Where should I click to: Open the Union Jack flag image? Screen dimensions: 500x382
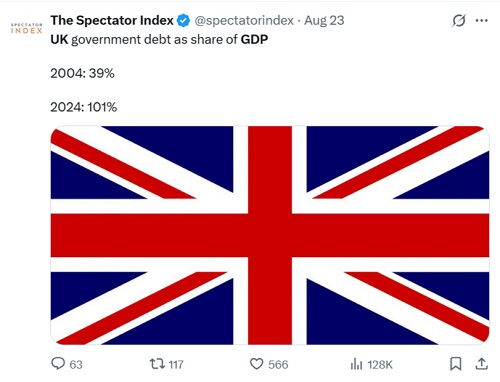pos(270,235)
